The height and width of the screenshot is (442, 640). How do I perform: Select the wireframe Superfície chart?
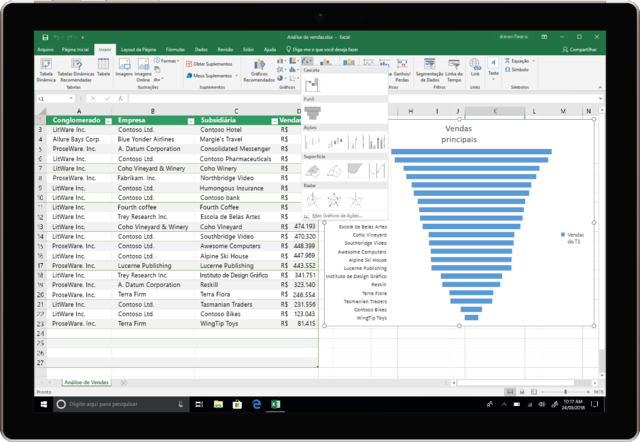point(334,171)
